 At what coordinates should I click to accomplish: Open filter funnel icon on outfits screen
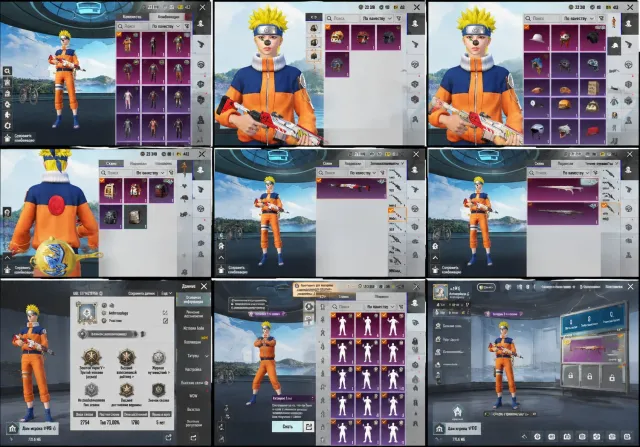187,26
